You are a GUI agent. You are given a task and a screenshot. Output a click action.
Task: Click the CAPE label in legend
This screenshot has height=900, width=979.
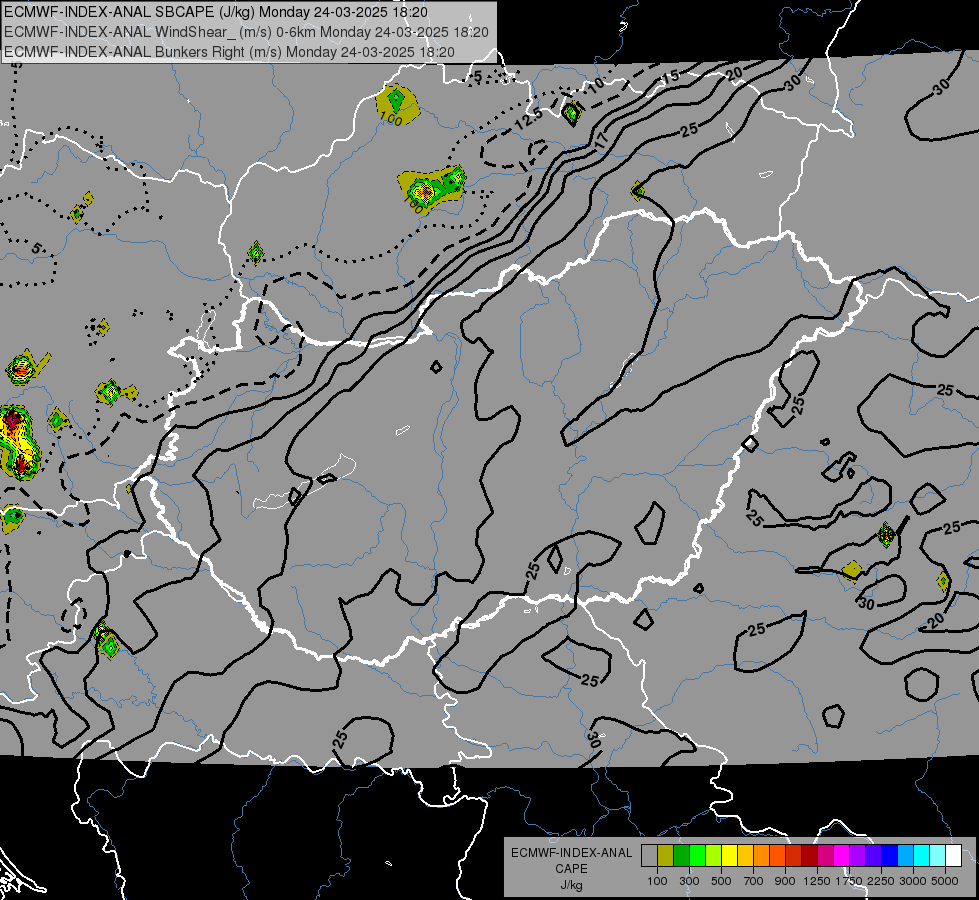(x=571, y=869)
